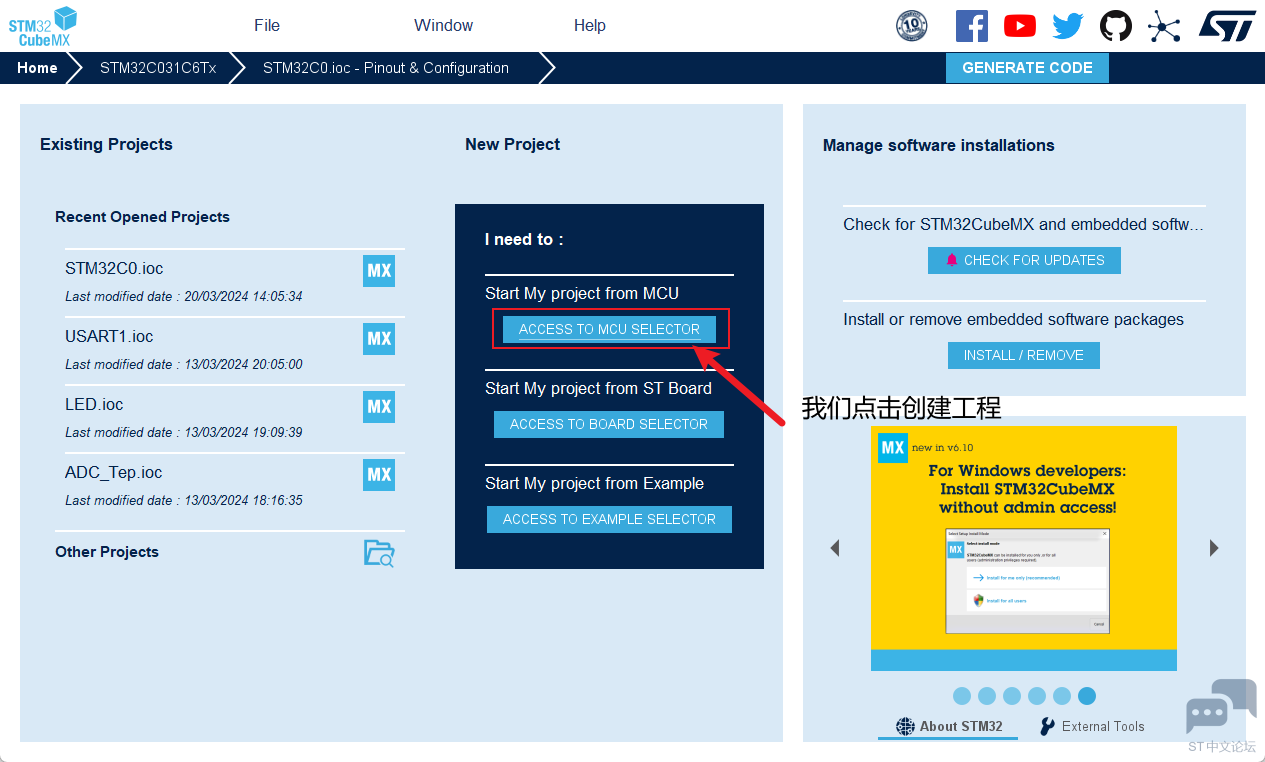Switch to External Tools tab
Screen dimensions: 1265x762
coord(1092,727)
